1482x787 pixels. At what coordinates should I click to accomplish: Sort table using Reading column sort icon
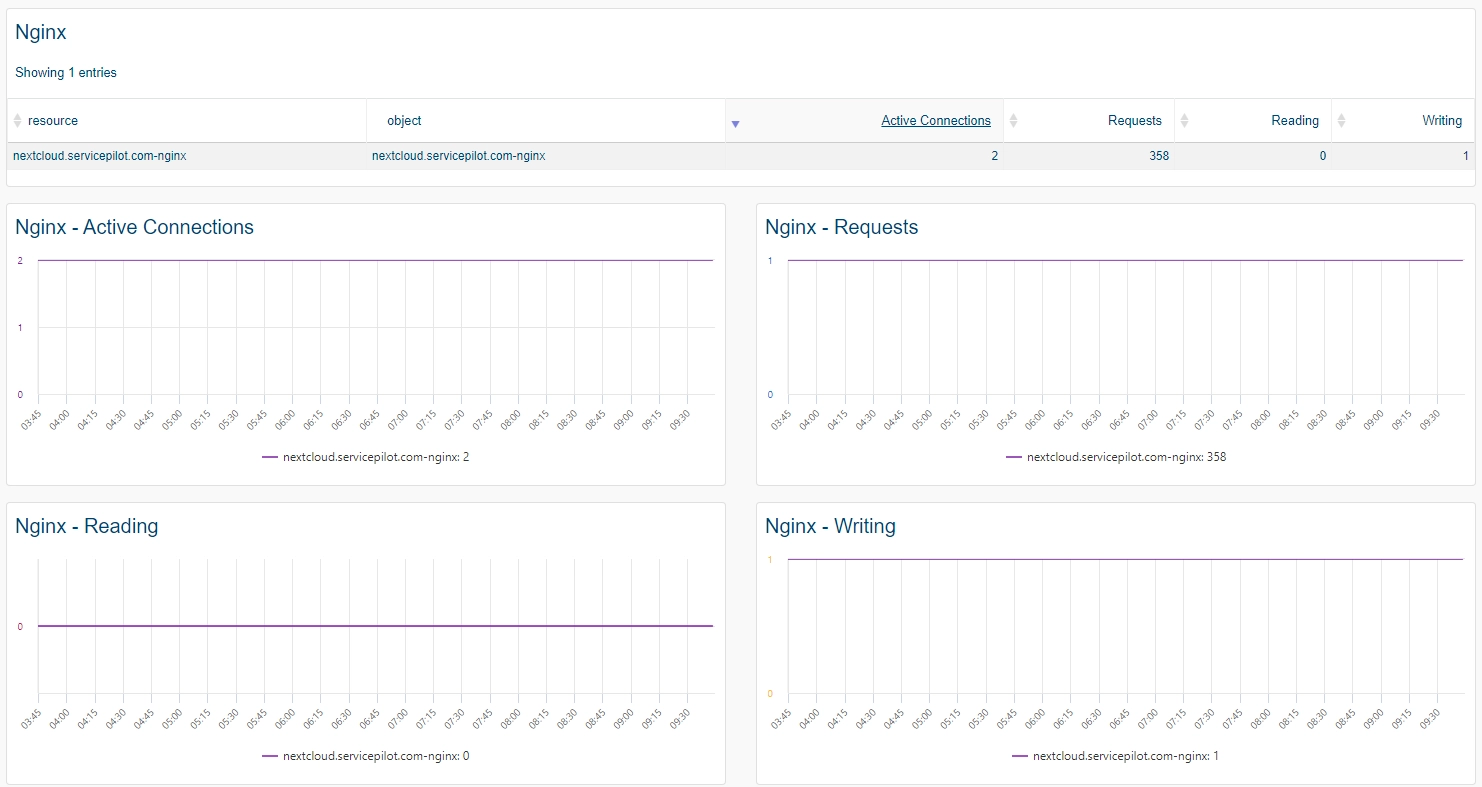1184,121
